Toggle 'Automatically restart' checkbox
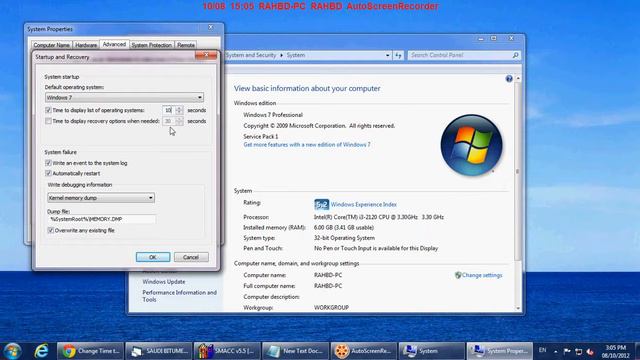This screenshot has height=360, width=640. click(48, 173)
